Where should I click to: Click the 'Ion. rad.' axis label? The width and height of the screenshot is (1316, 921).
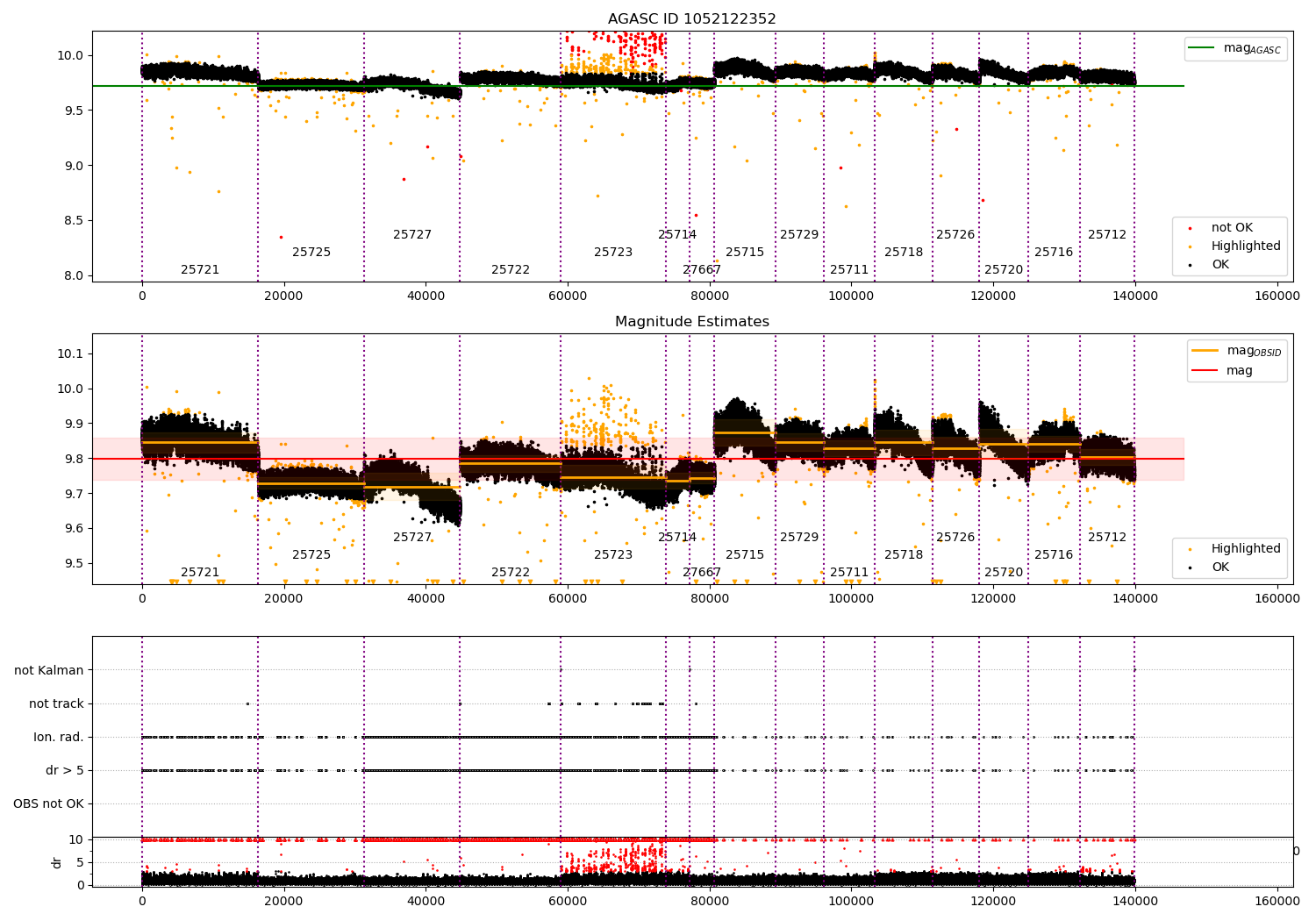[x=59, y=738]
